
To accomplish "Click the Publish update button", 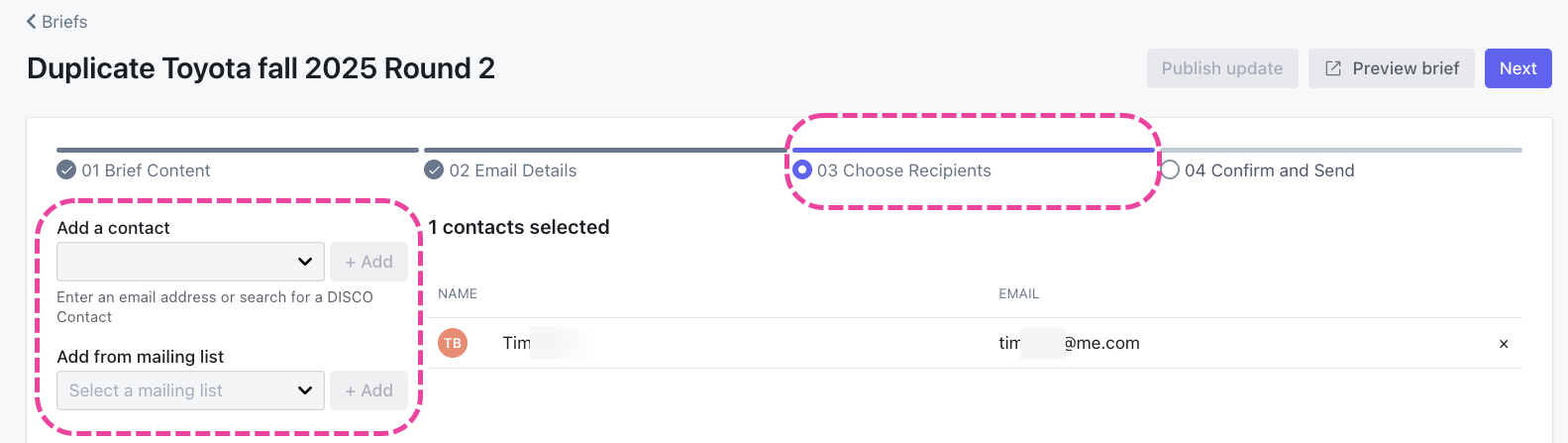I will [x=1221, y=68].
